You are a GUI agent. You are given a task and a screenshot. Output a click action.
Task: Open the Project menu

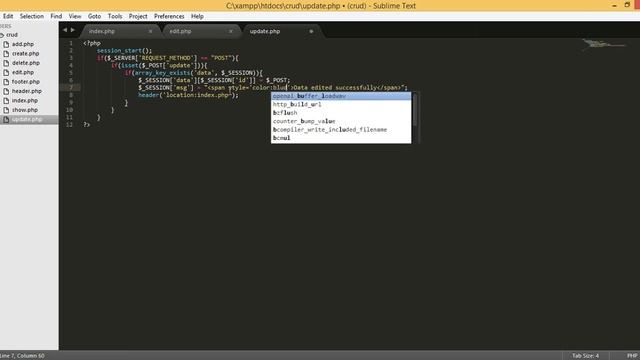pyautogui.click(x=138, y=16)
